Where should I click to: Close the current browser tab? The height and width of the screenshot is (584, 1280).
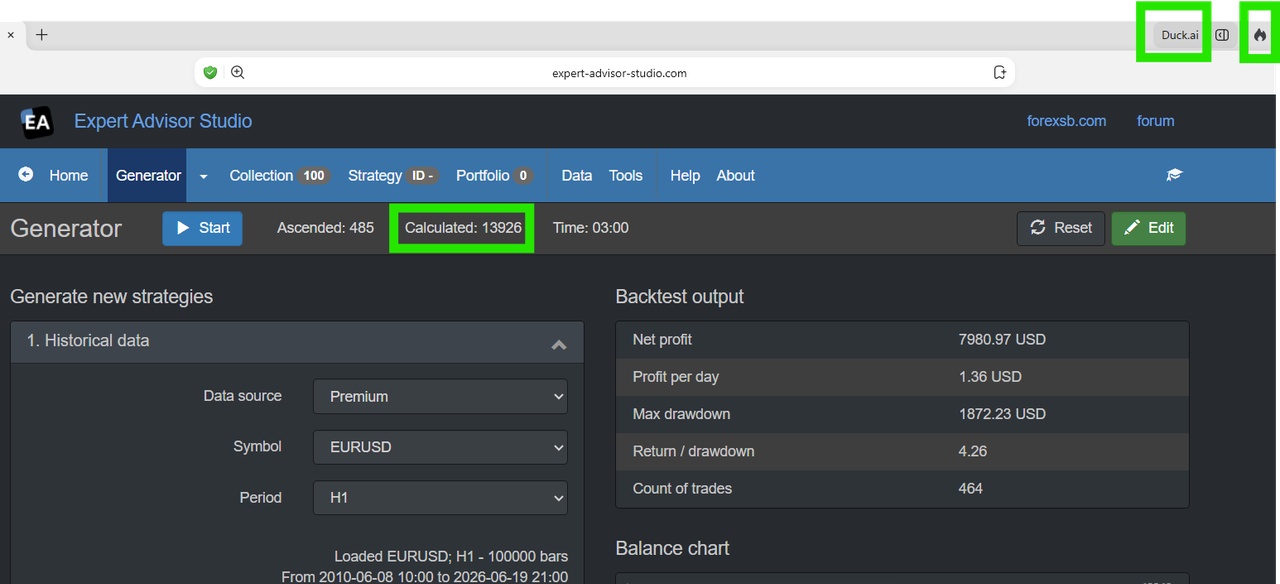(x=11, y=34)
